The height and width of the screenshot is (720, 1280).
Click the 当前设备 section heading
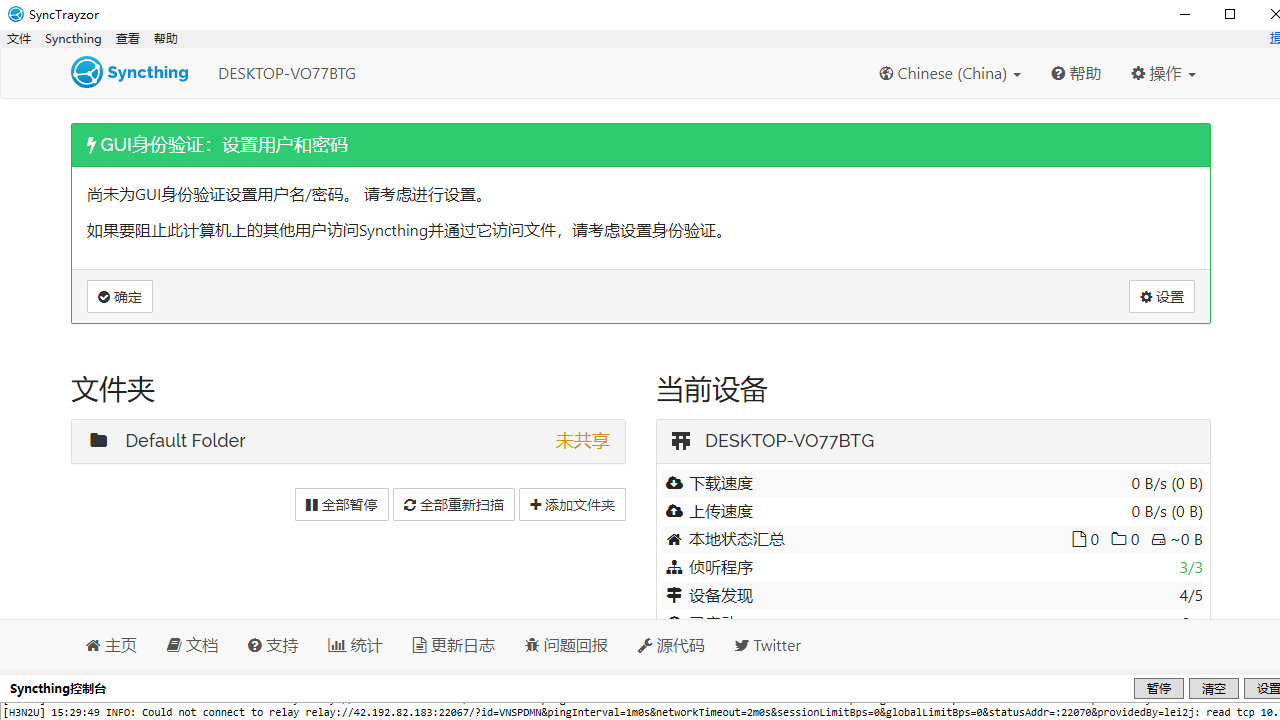coord(712,389)
